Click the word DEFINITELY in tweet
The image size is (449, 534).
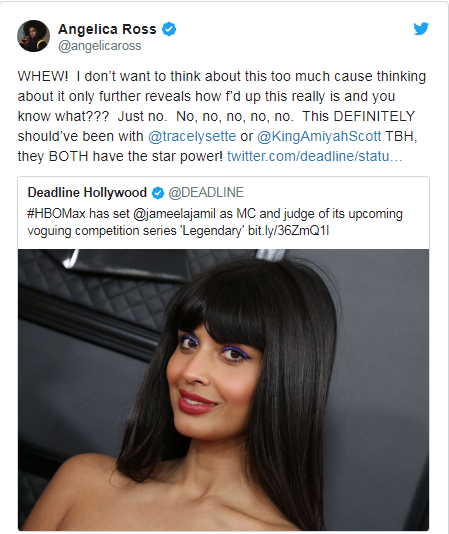point(374,116)
